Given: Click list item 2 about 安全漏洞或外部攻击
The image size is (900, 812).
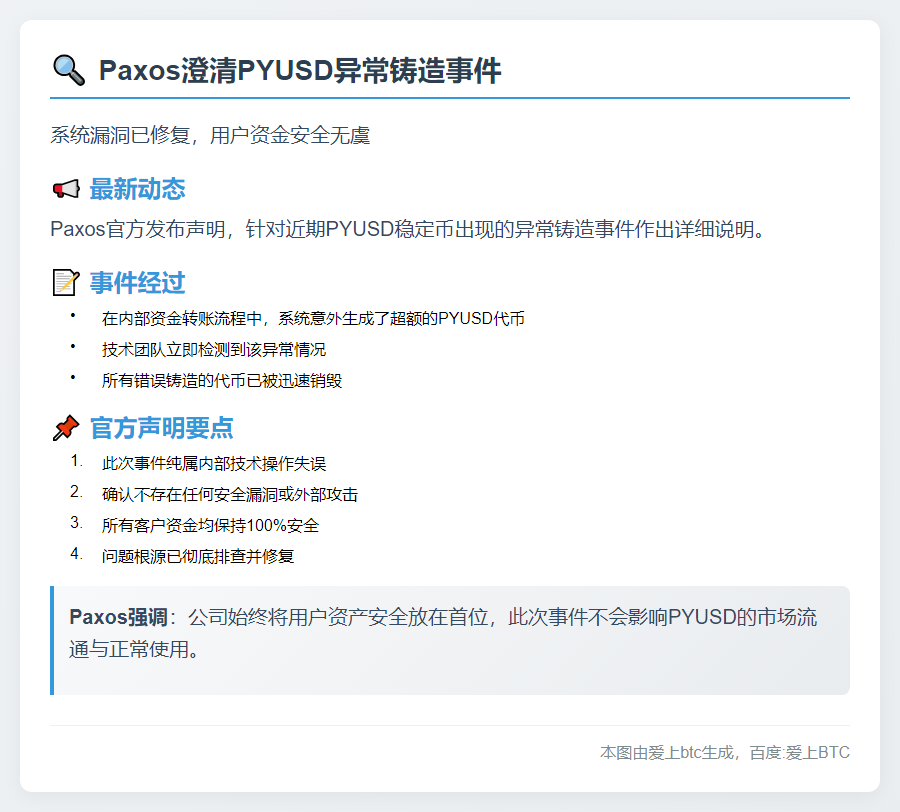Looking at the screenshot, I should pyautogui.click(x=230, y=494).
